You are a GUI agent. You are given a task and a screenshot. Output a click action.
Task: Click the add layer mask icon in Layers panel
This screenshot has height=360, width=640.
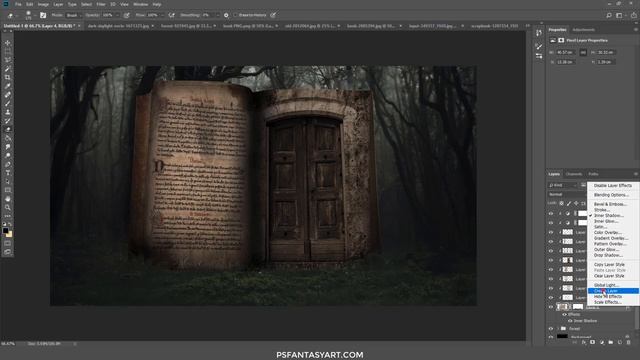(593, 342)
